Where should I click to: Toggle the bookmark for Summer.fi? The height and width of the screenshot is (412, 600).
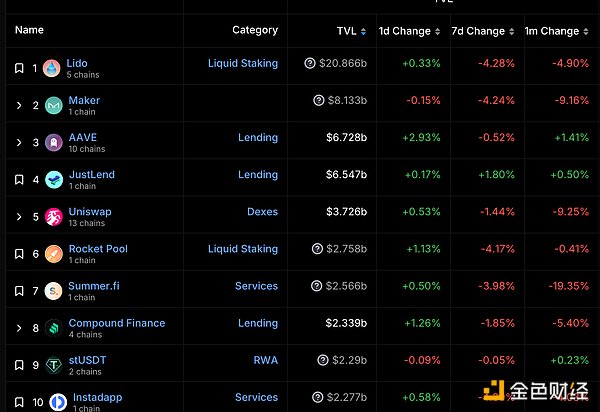pos(19,291)
